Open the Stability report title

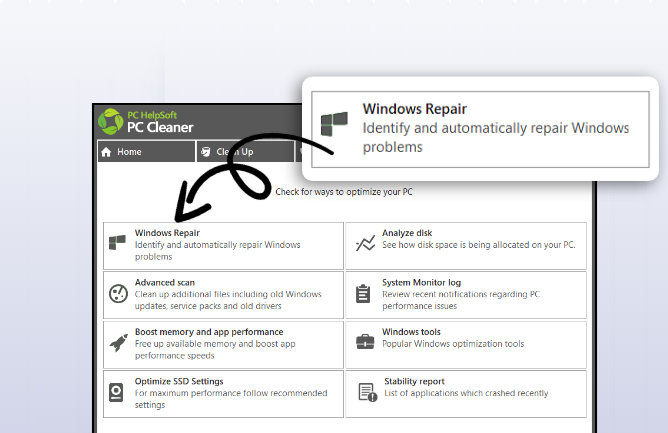414,381
